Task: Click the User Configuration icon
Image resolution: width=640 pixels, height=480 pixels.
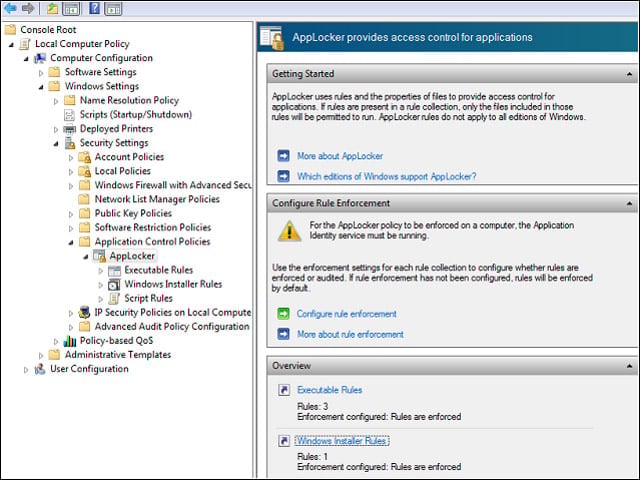Action: [x=40, y=369]
